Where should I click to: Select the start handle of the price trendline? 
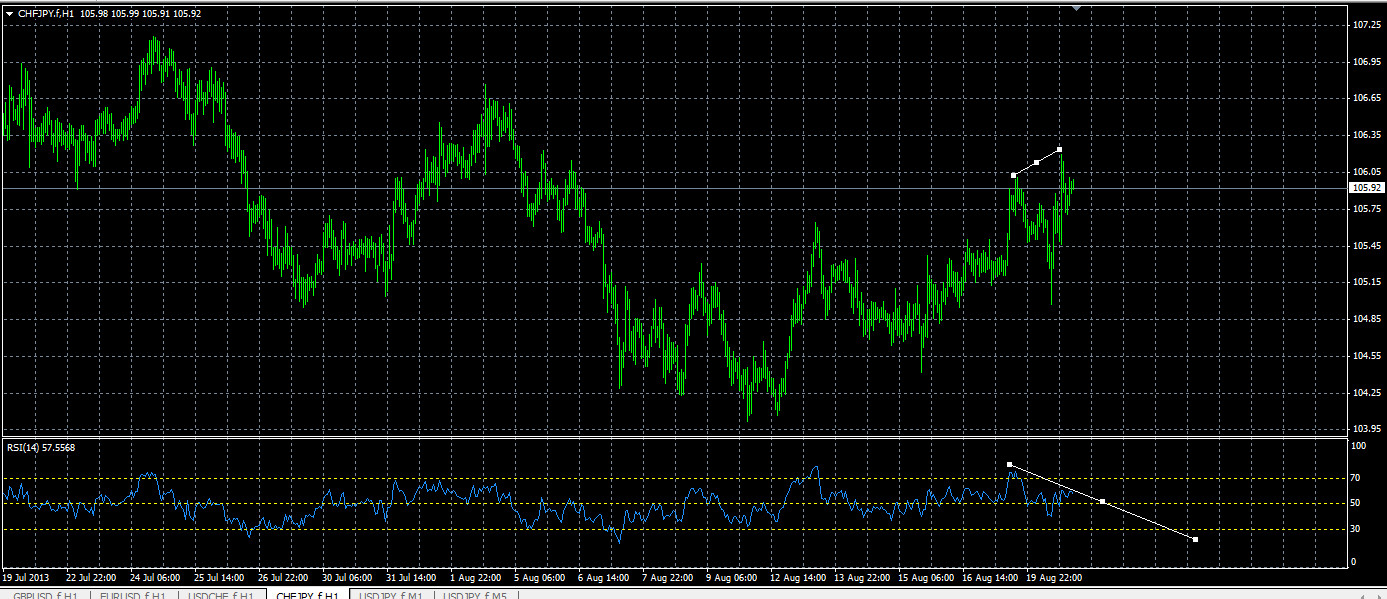1014,175
